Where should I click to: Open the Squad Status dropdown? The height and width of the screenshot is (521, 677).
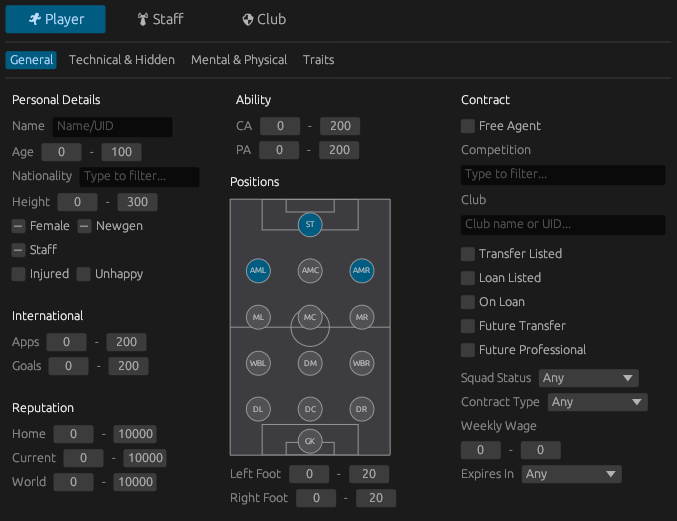tap(588, 378)
